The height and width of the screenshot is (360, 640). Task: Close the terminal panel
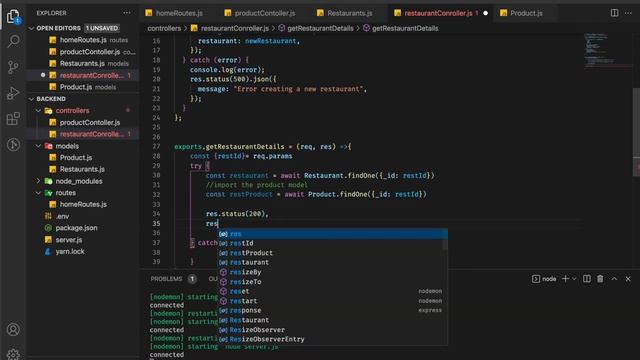[x=628, y=279]
